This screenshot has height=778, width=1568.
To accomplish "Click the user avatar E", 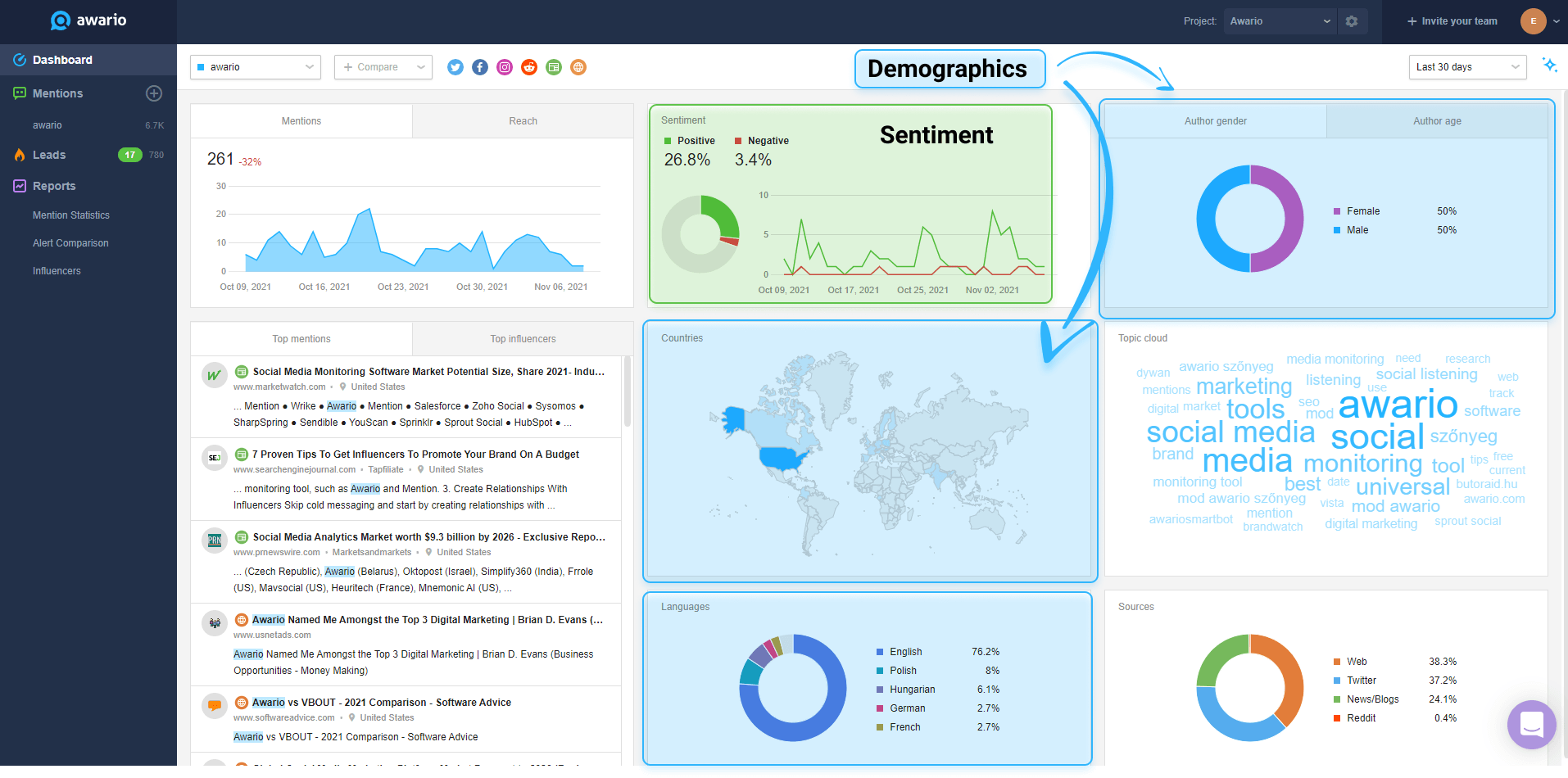I will point(1533,21).
